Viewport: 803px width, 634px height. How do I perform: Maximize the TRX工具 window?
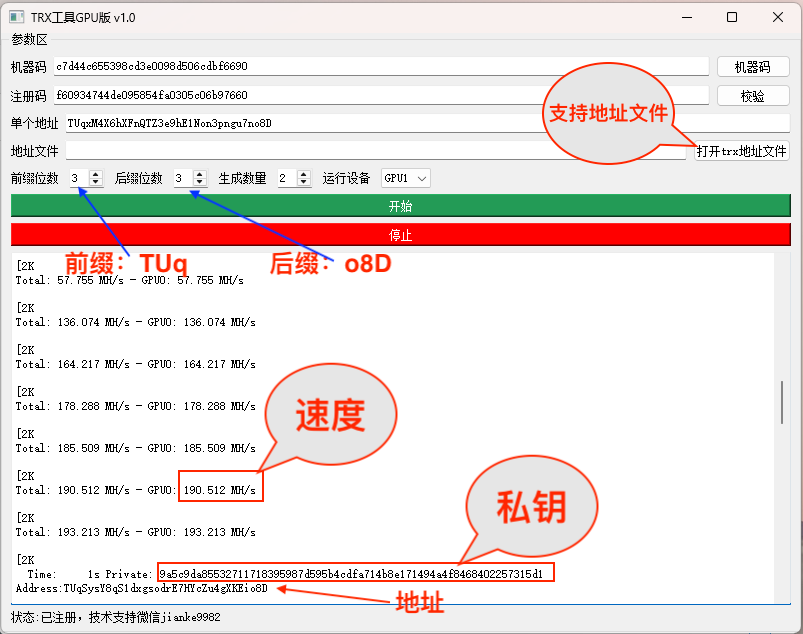(732, 17)
